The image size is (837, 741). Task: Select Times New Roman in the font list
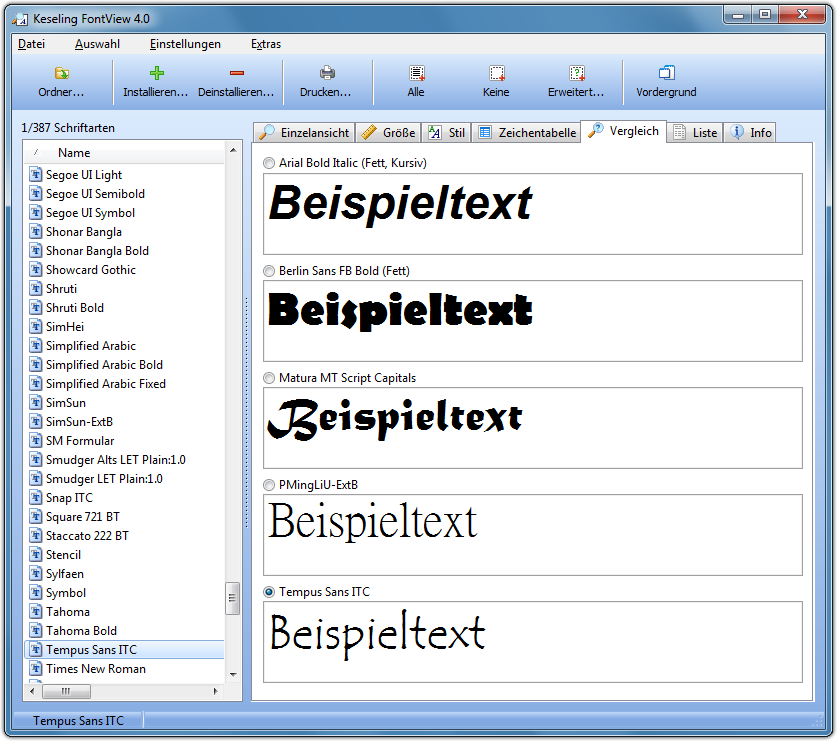coord(96,668)
